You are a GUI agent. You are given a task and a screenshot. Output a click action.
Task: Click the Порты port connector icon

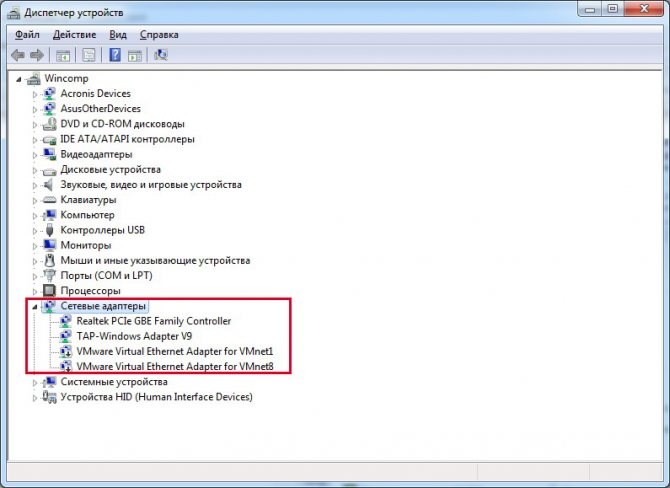point(50,275)
